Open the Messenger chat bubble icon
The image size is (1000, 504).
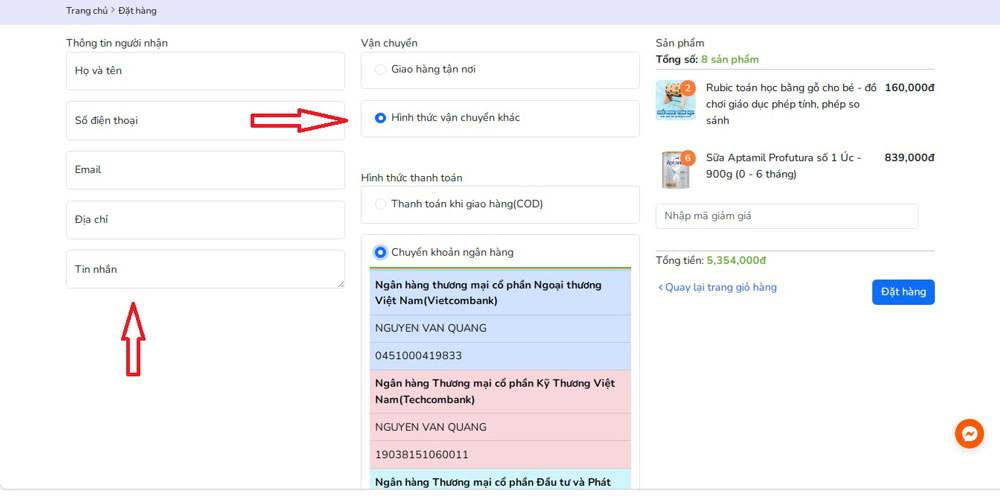click(969, 434)
